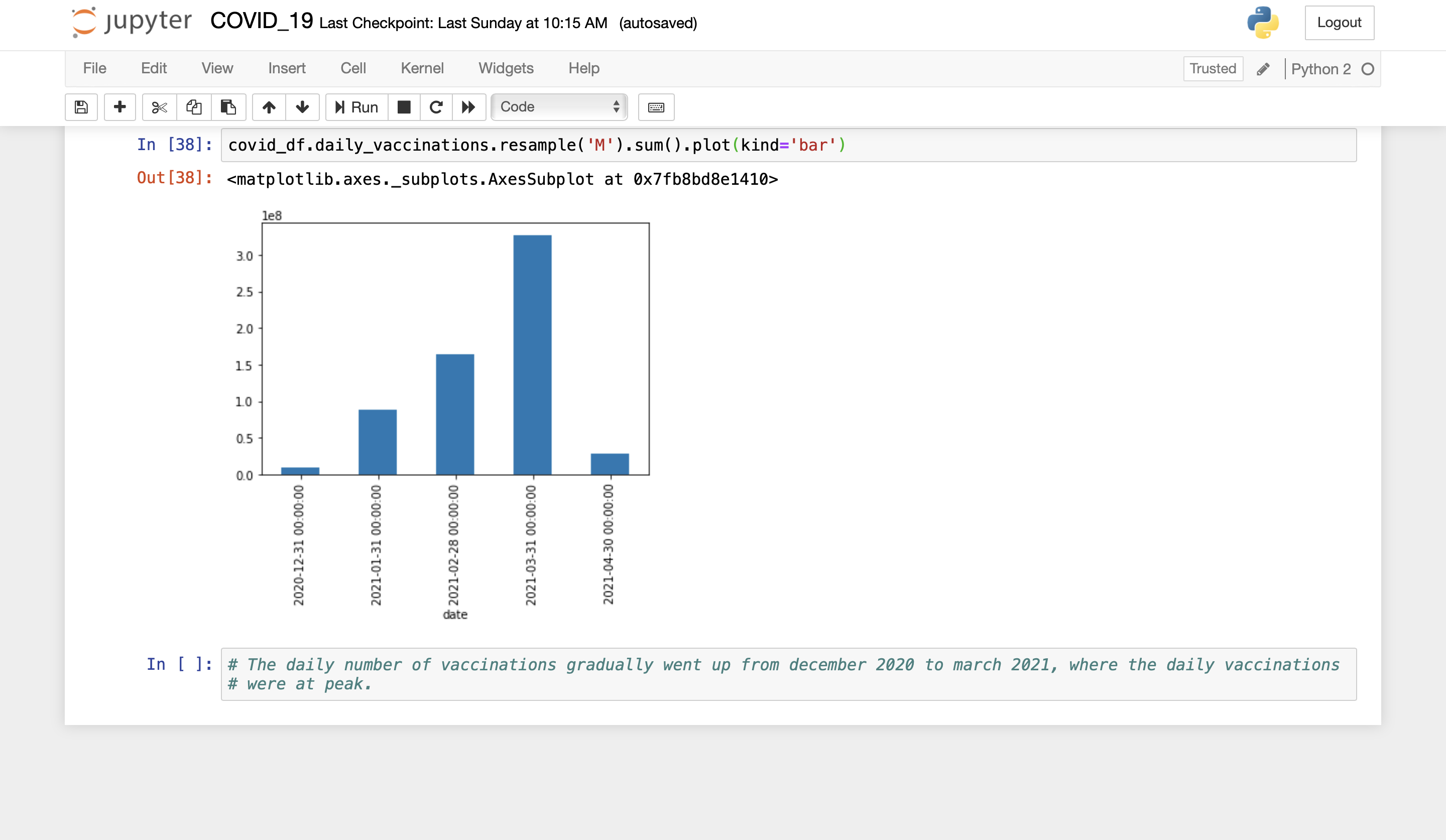Open the File menu
The image size is (1446, 840).
pyautogui.click(x=95, y=68)
